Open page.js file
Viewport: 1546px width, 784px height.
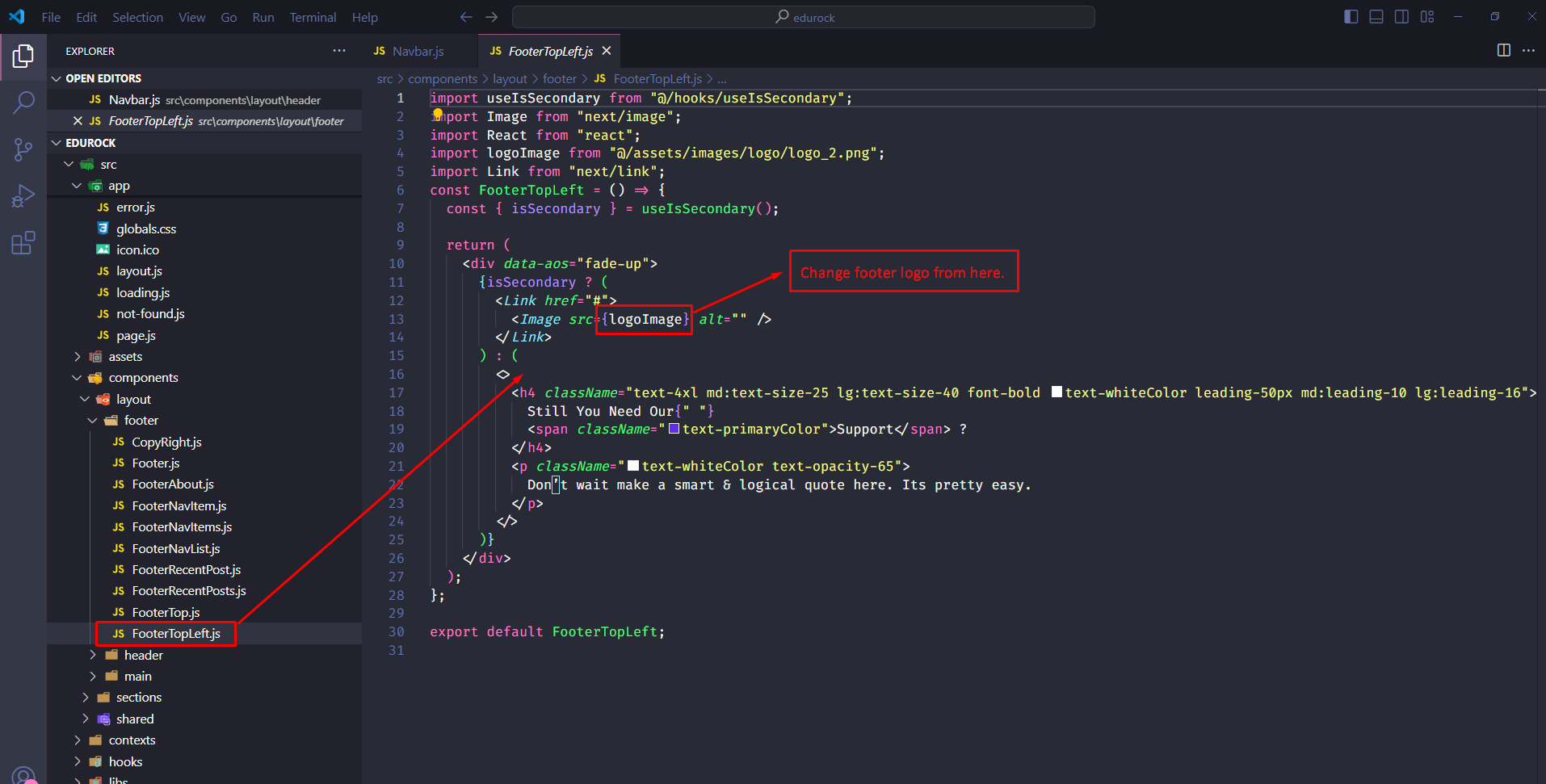pyautogui.click(x=204, y=335)
